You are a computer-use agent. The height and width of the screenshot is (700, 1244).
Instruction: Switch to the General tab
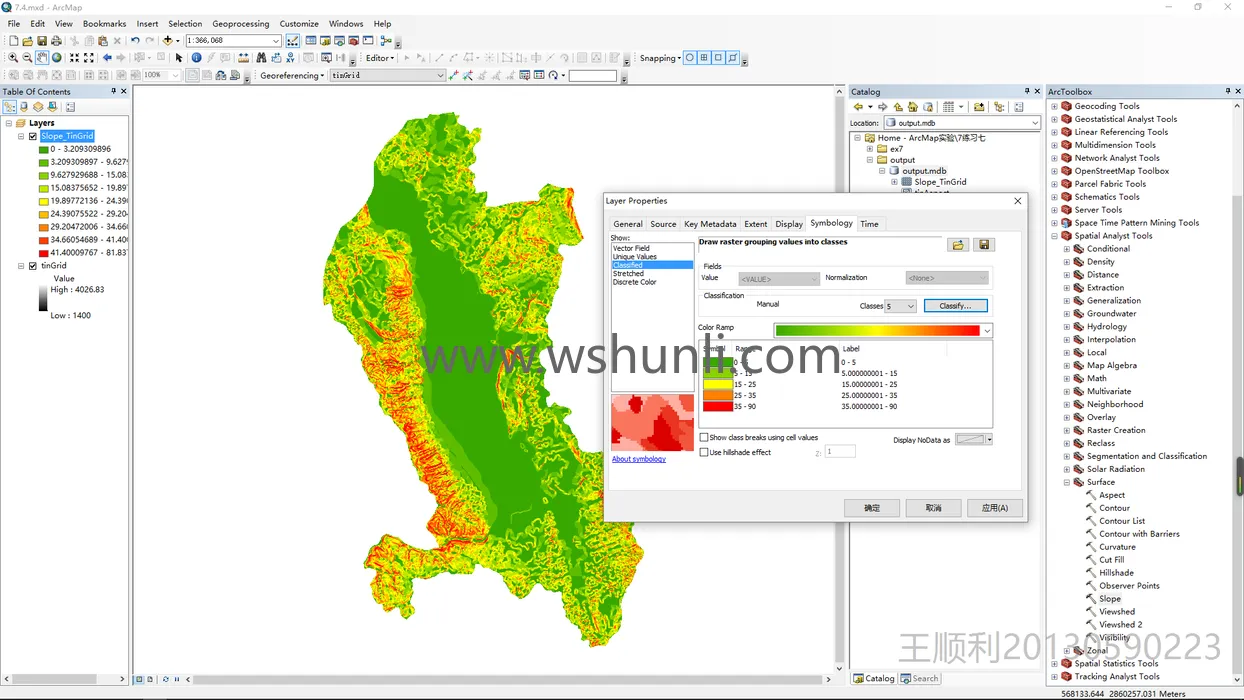[628, 224]
